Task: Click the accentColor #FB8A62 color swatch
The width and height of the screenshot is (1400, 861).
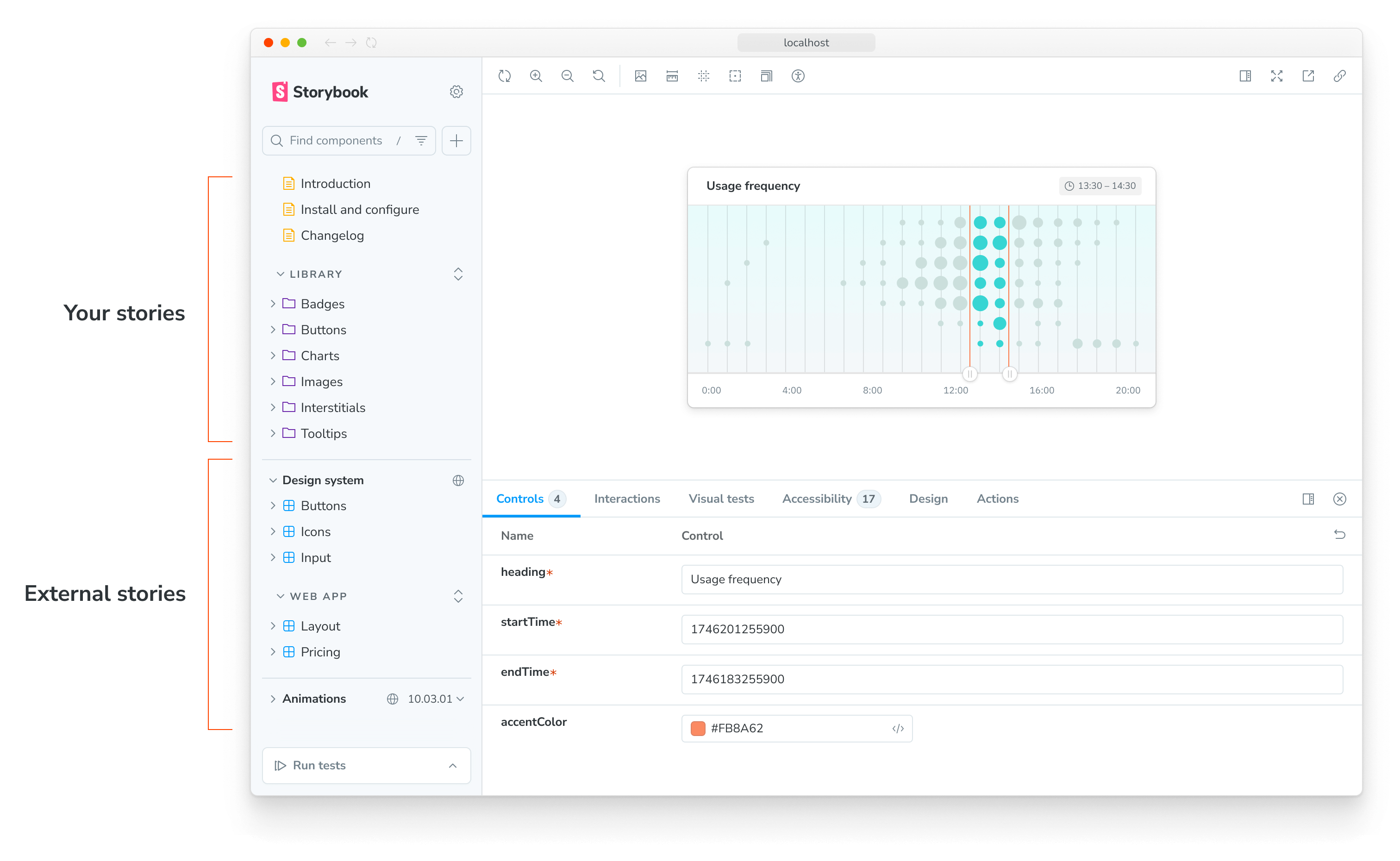Action: coord(697,728)
